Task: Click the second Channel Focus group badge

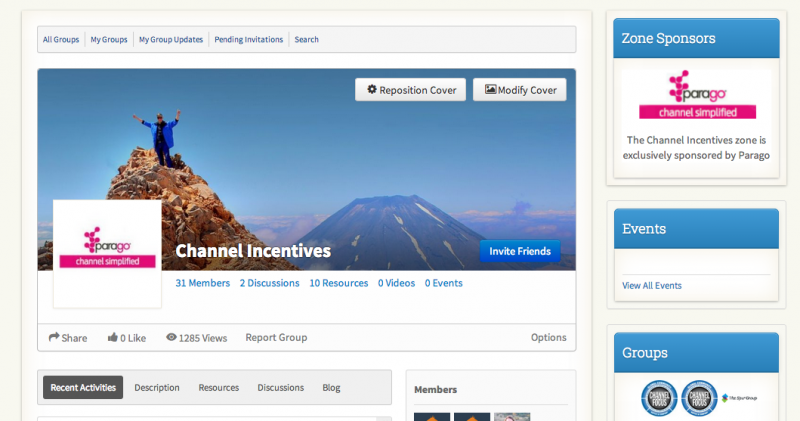Action: 699,398
